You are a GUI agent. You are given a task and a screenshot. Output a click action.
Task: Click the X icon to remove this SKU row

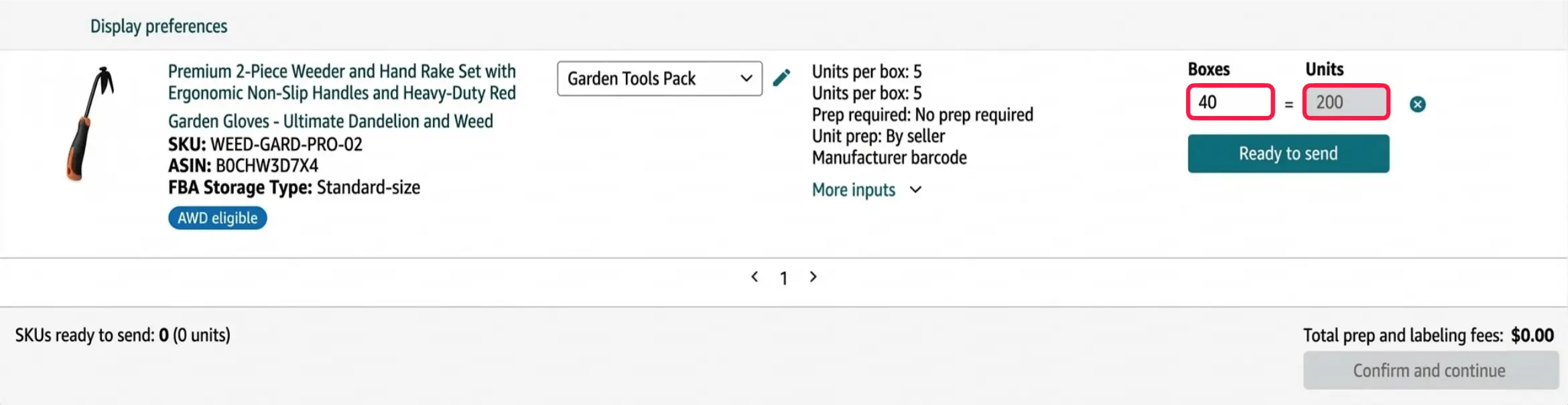pyautogui.click(x=1419, y=104)
